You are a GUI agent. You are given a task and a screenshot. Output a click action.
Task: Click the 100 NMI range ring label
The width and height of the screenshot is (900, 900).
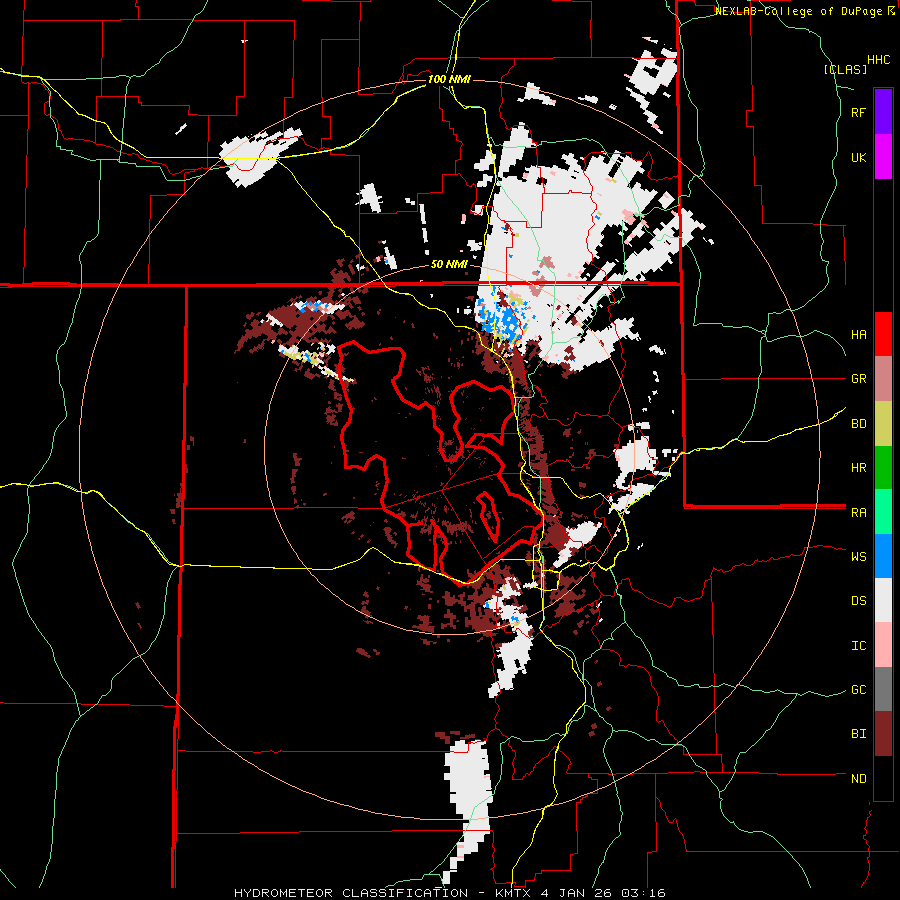(x=449, y=79)
